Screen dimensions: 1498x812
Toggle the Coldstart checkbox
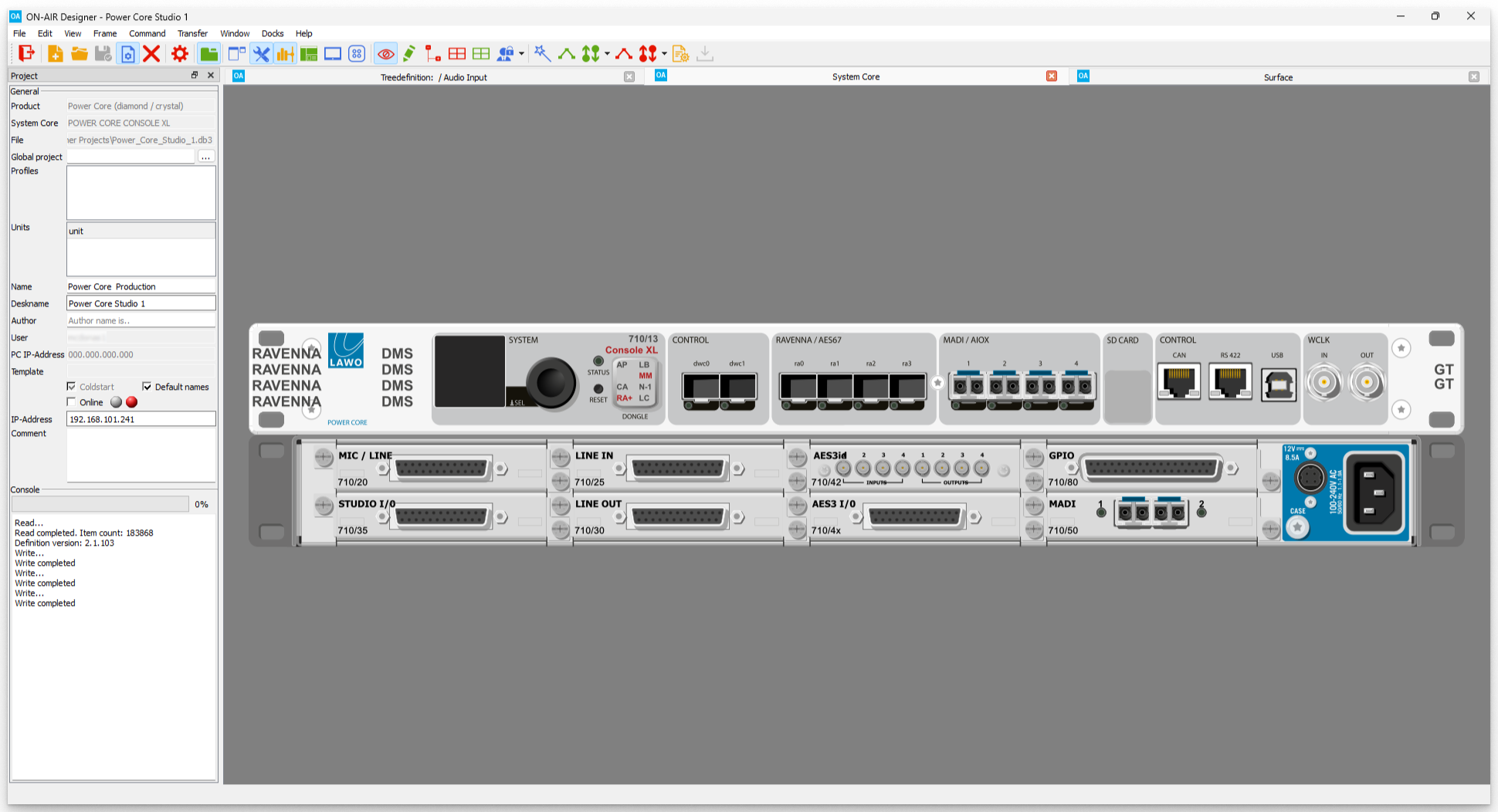[x=72, y=387]
